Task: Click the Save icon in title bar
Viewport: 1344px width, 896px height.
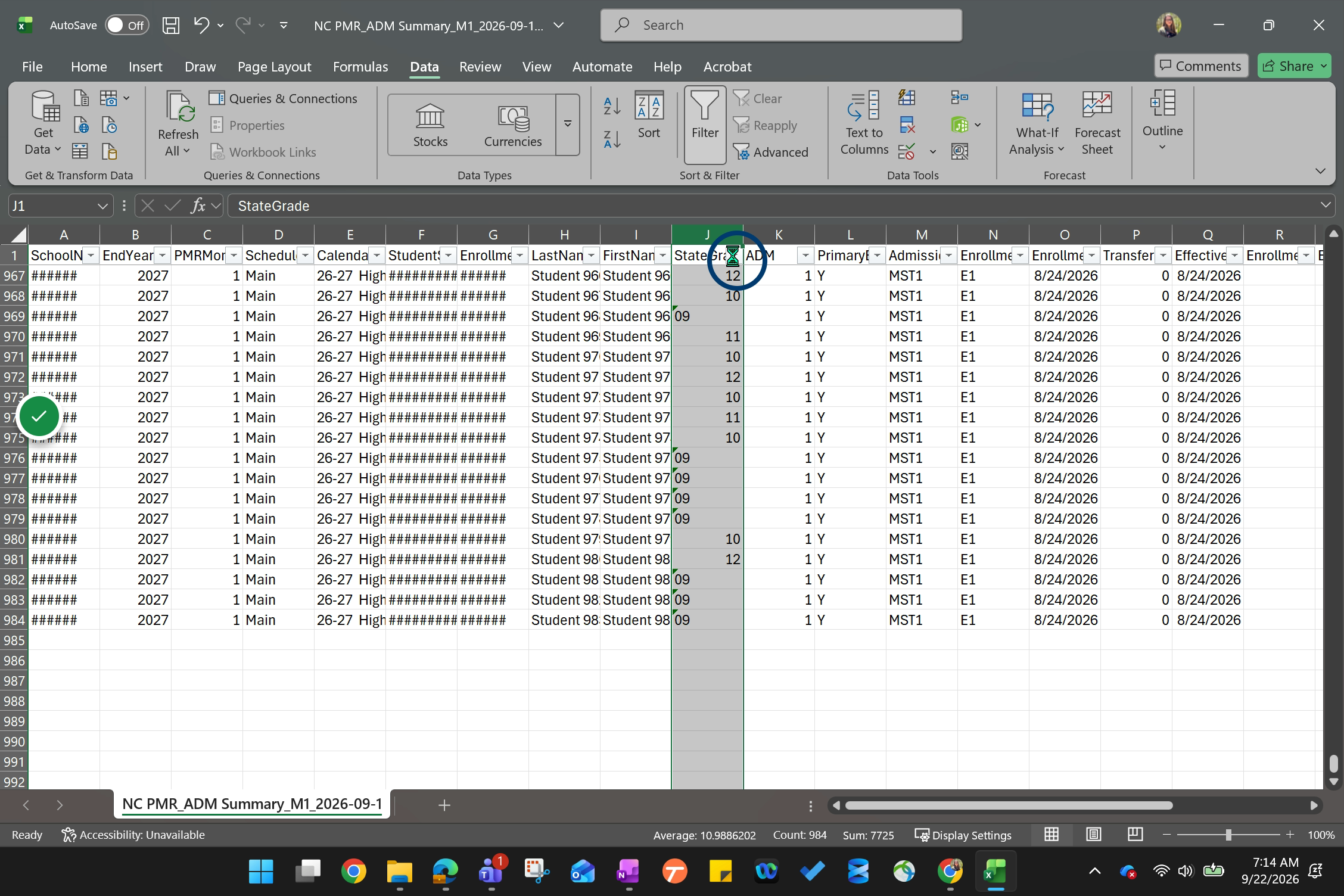Action: pyautogui.click(x=171, y=25)
